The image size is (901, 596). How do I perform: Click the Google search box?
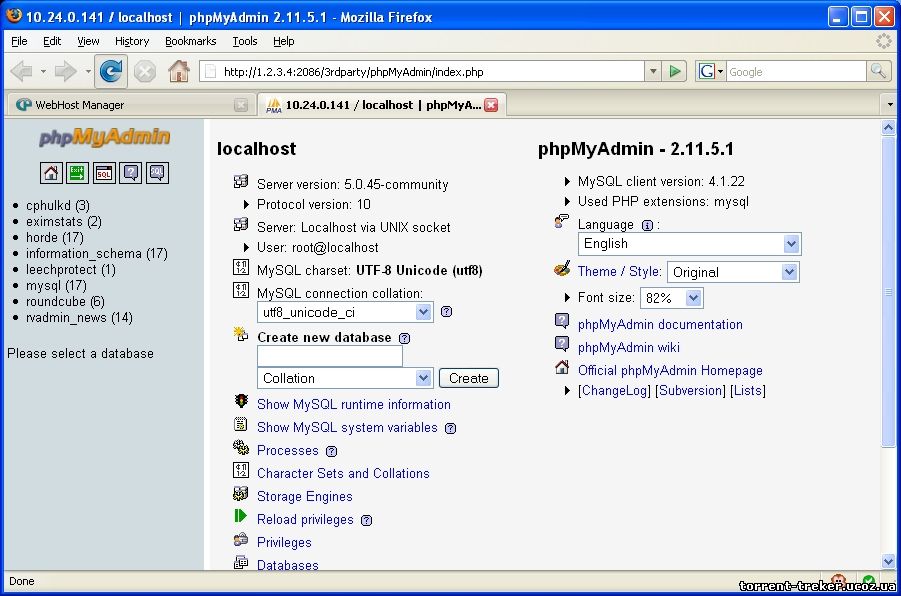pyautogui.click(x=796, y=71)
